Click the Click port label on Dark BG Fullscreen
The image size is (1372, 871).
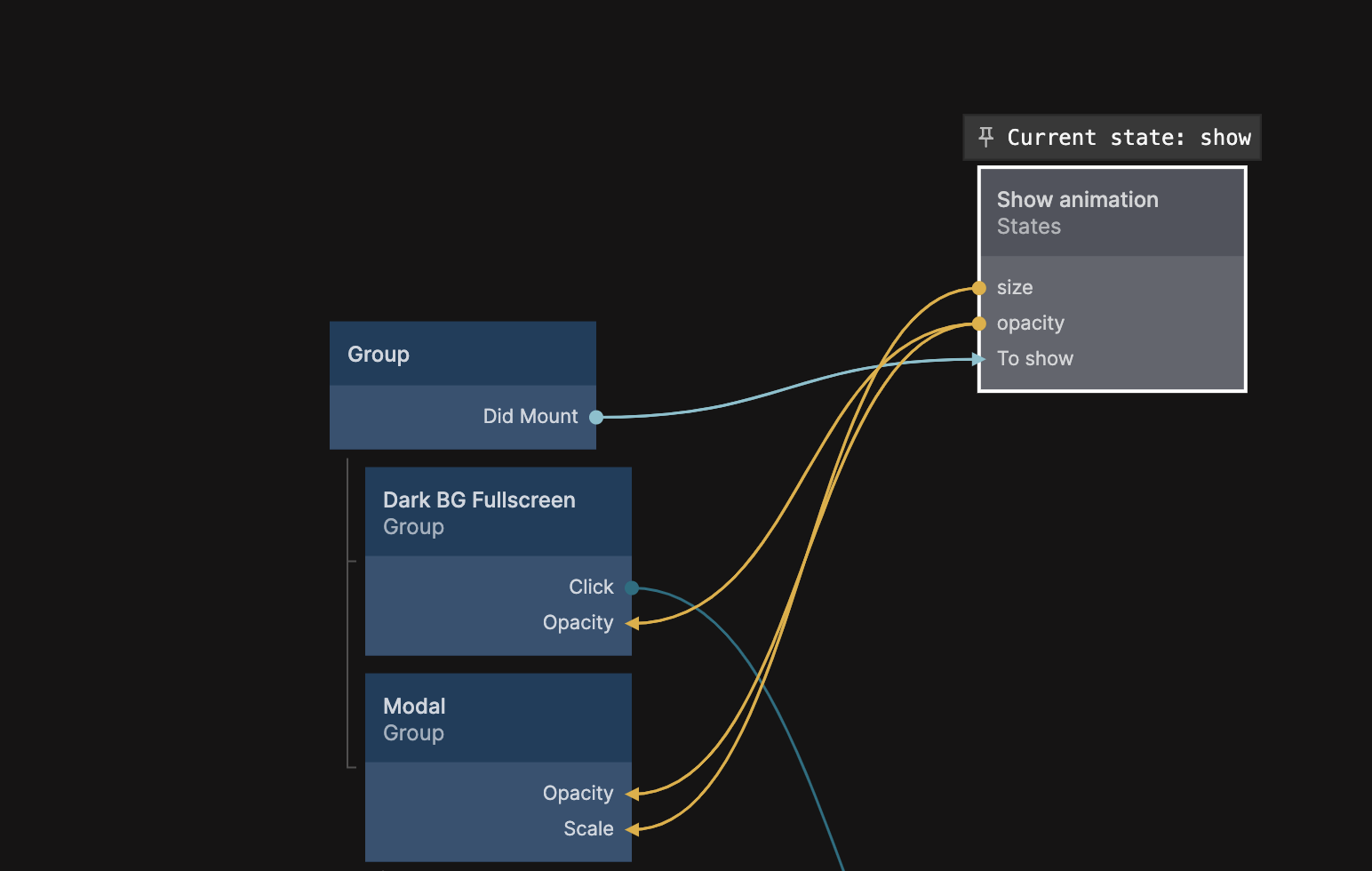point(590,587)
